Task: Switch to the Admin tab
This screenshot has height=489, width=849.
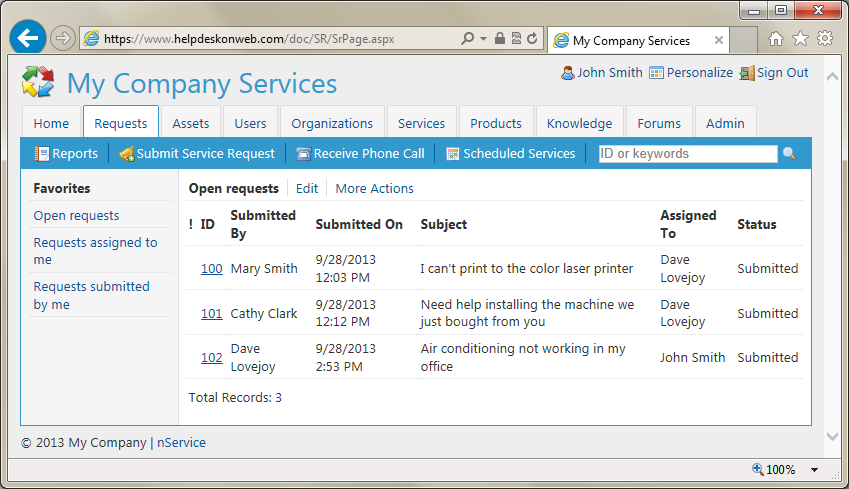Action: pyautogui.click(x=725, y=123)
